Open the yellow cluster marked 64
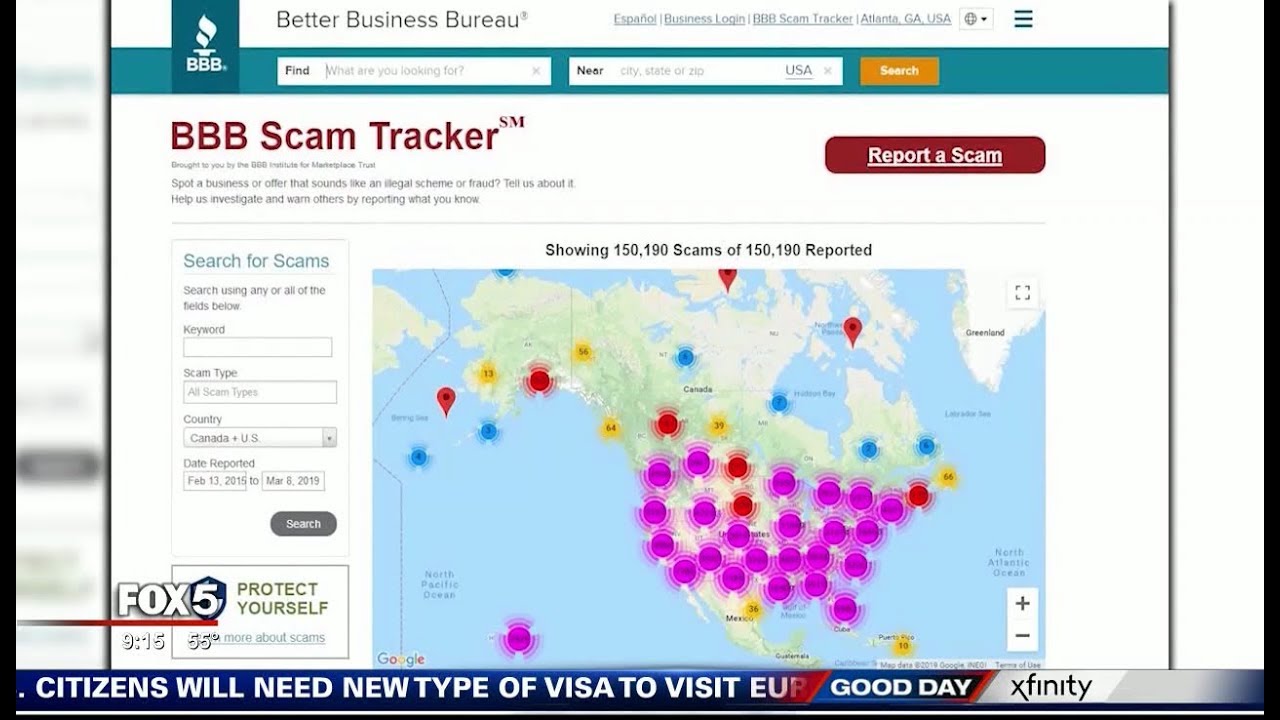1280x720 pixels. 610,429
